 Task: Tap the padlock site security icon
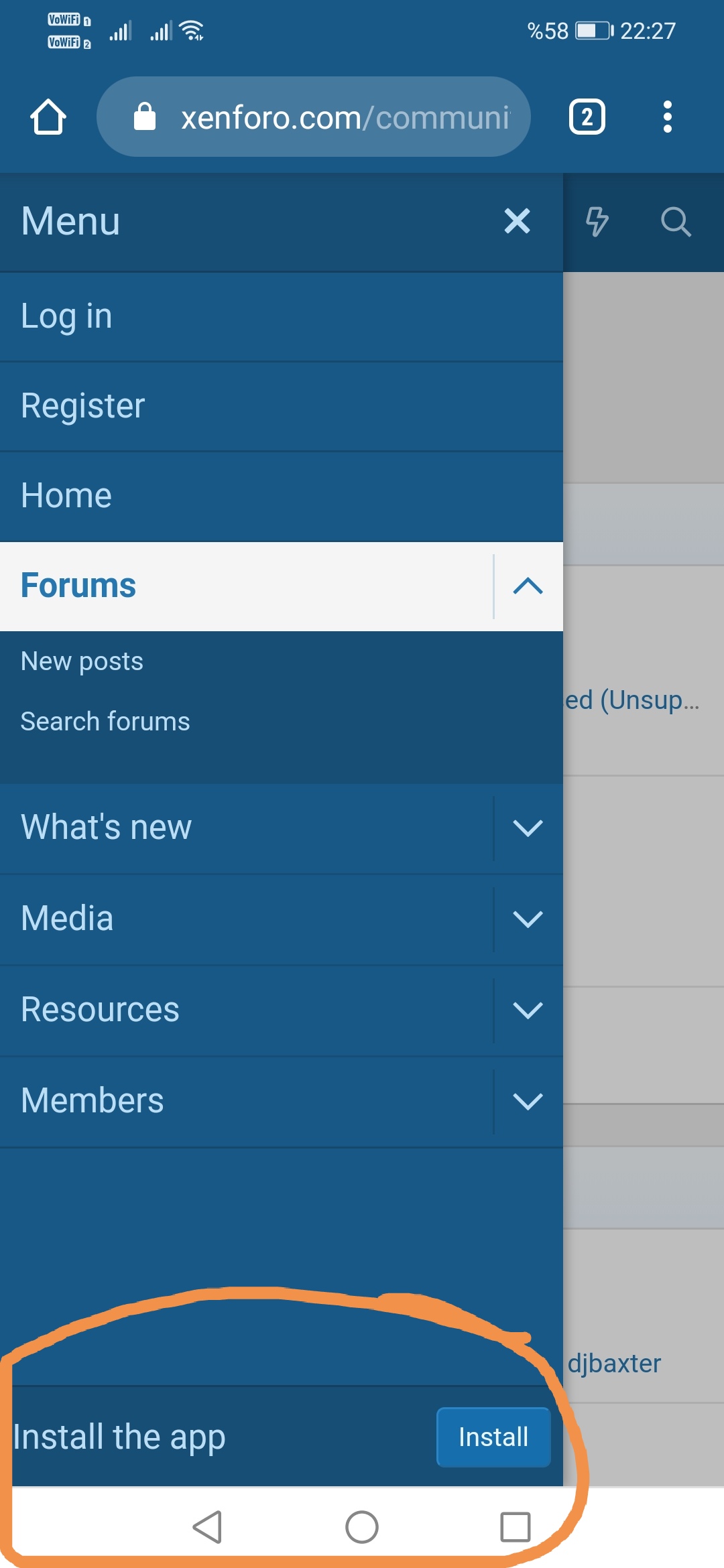(x=144, y=117)
